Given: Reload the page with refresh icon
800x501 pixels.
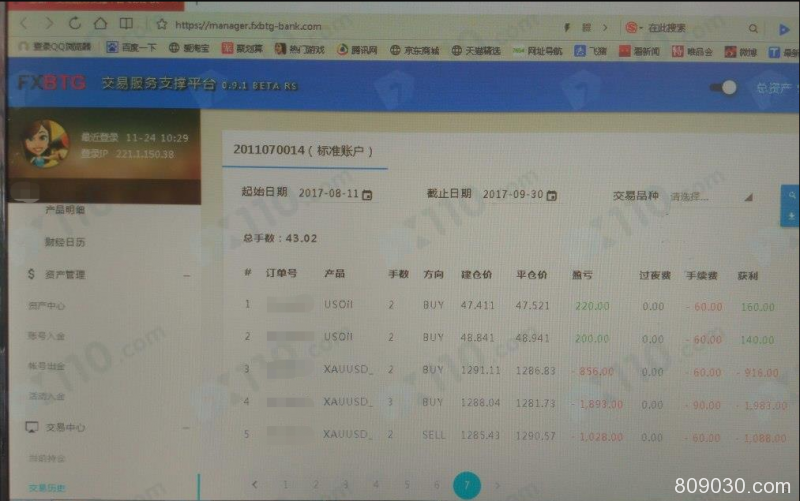Looking at the screenshot, I should coord(75,23).
